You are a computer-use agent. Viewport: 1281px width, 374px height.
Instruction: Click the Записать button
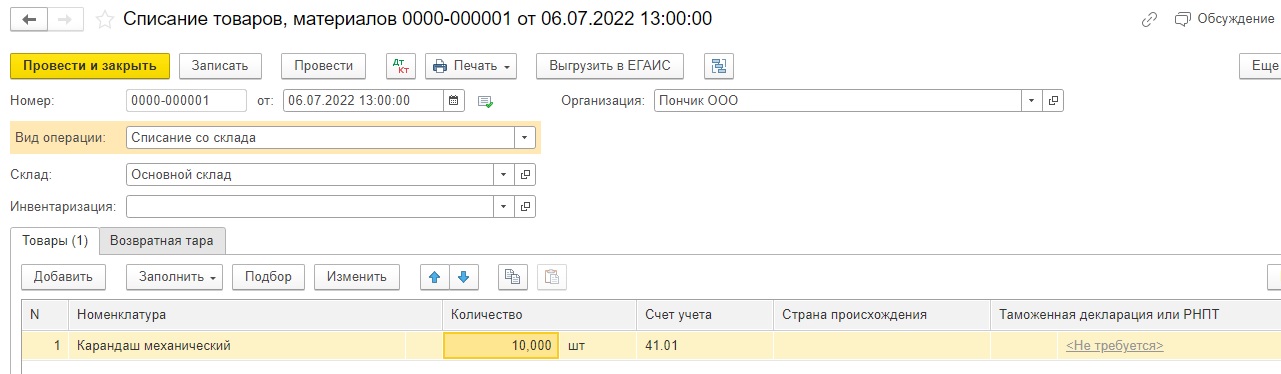[x=220, y=66]
